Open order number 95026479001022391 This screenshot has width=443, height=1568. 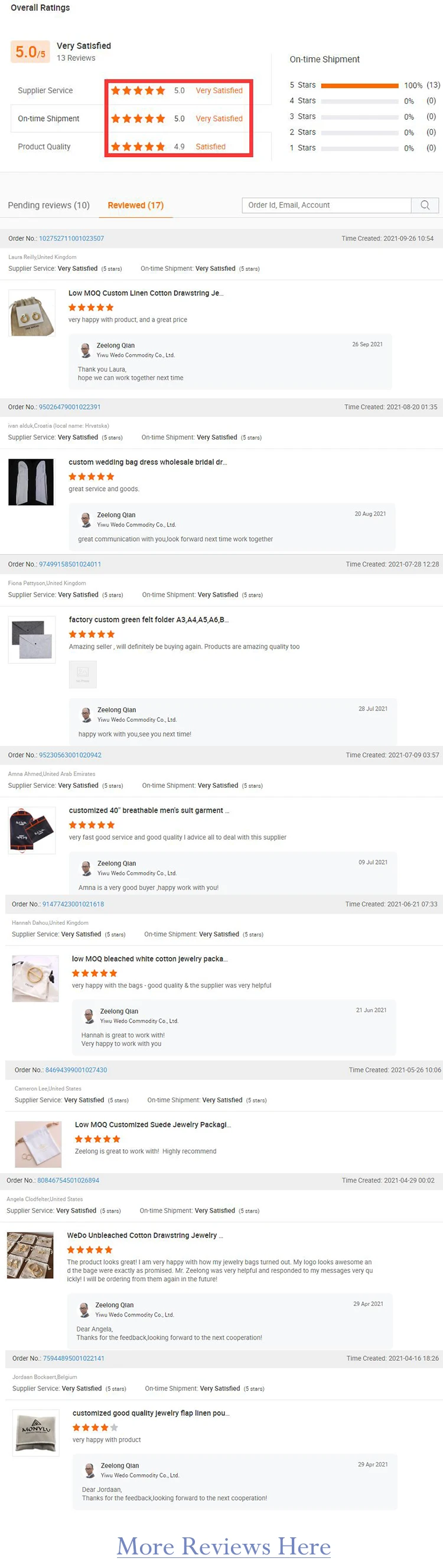pyautogui.click(x=70, y=407)
